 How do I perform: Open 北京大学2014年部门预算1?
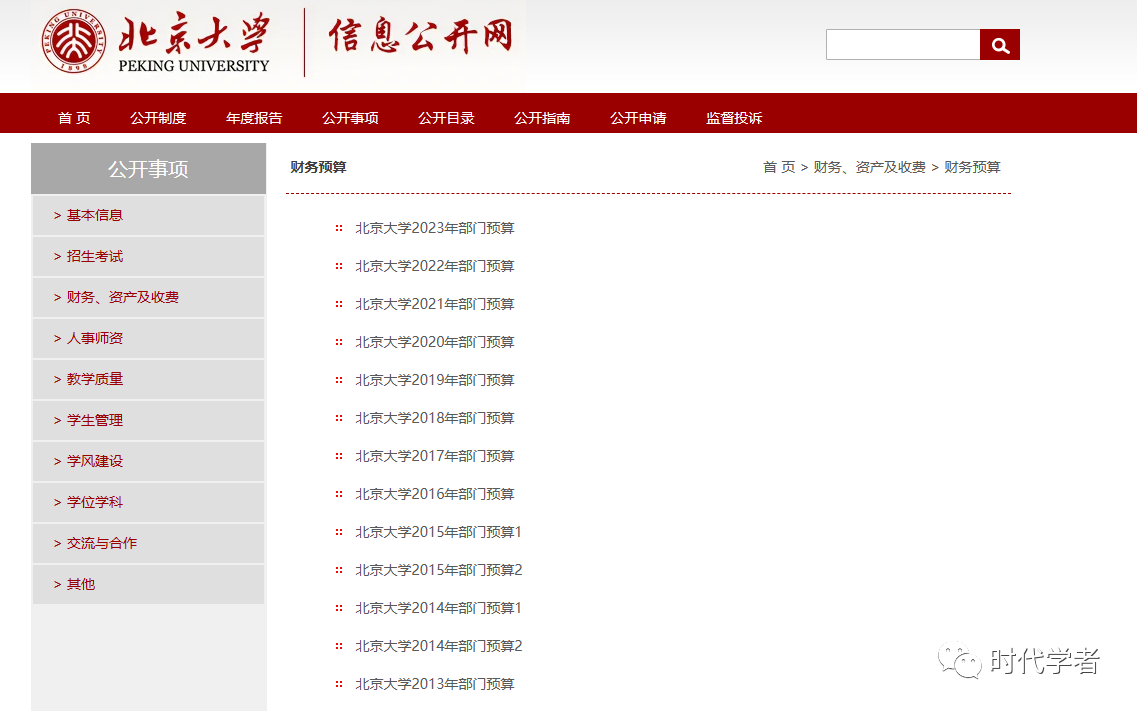pos(438,608)
